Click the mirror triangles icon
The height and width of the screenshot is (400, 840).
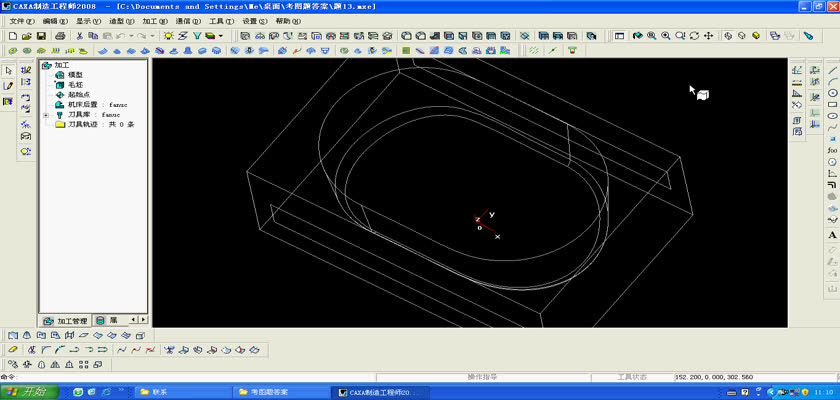(55, 365)
